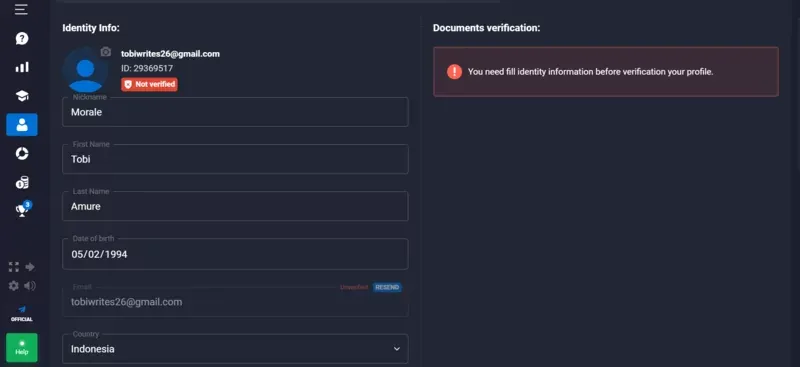
Task: Open the trading chart bars icon
Action: click(x=22, y=67)
